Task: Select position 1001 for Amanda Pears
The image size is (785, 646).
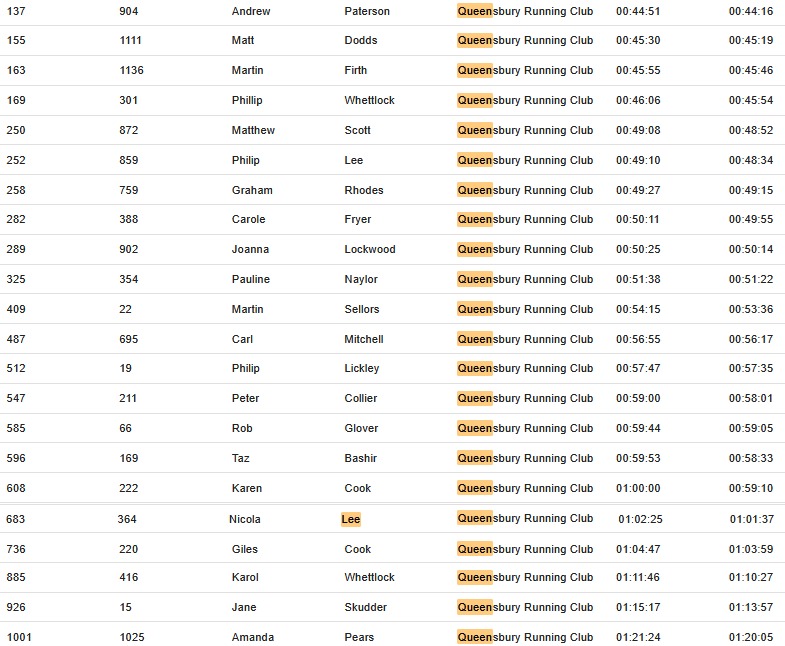Action: click(x=19, y=637)
